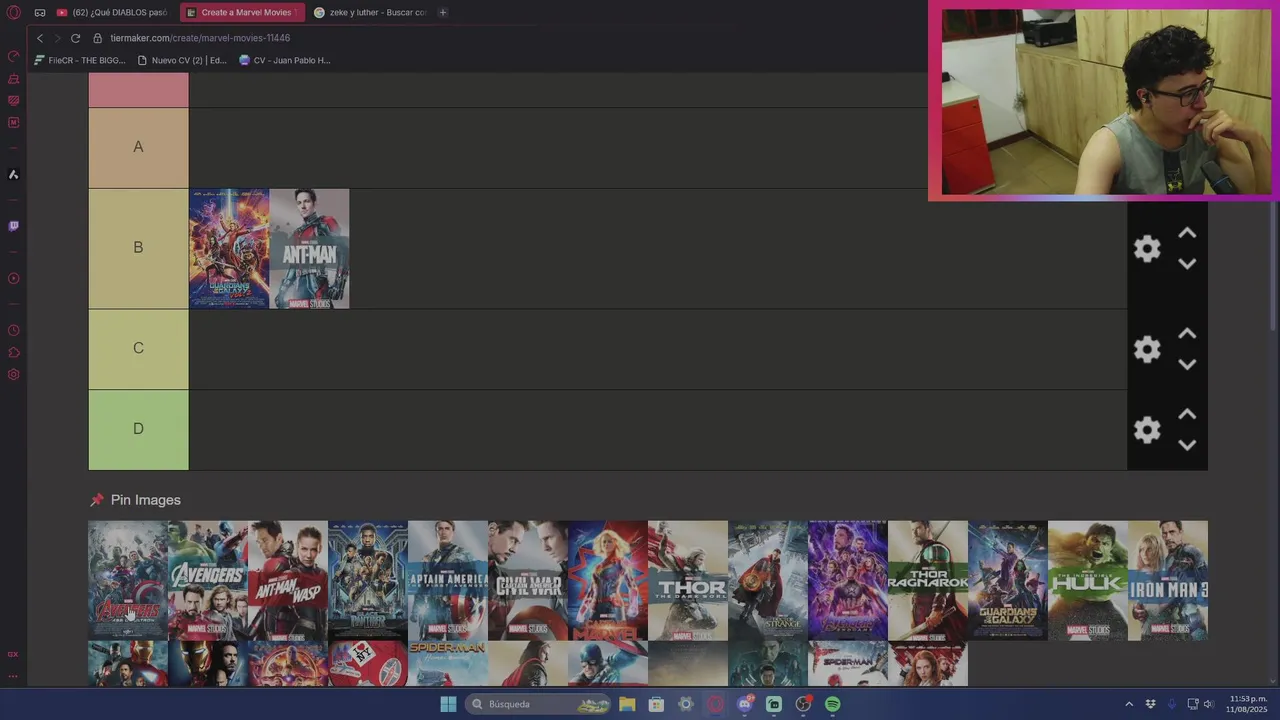Screen dimensions: 1280x720
Task: Open the Opera menu logo
Action: [x=14, y=12]
